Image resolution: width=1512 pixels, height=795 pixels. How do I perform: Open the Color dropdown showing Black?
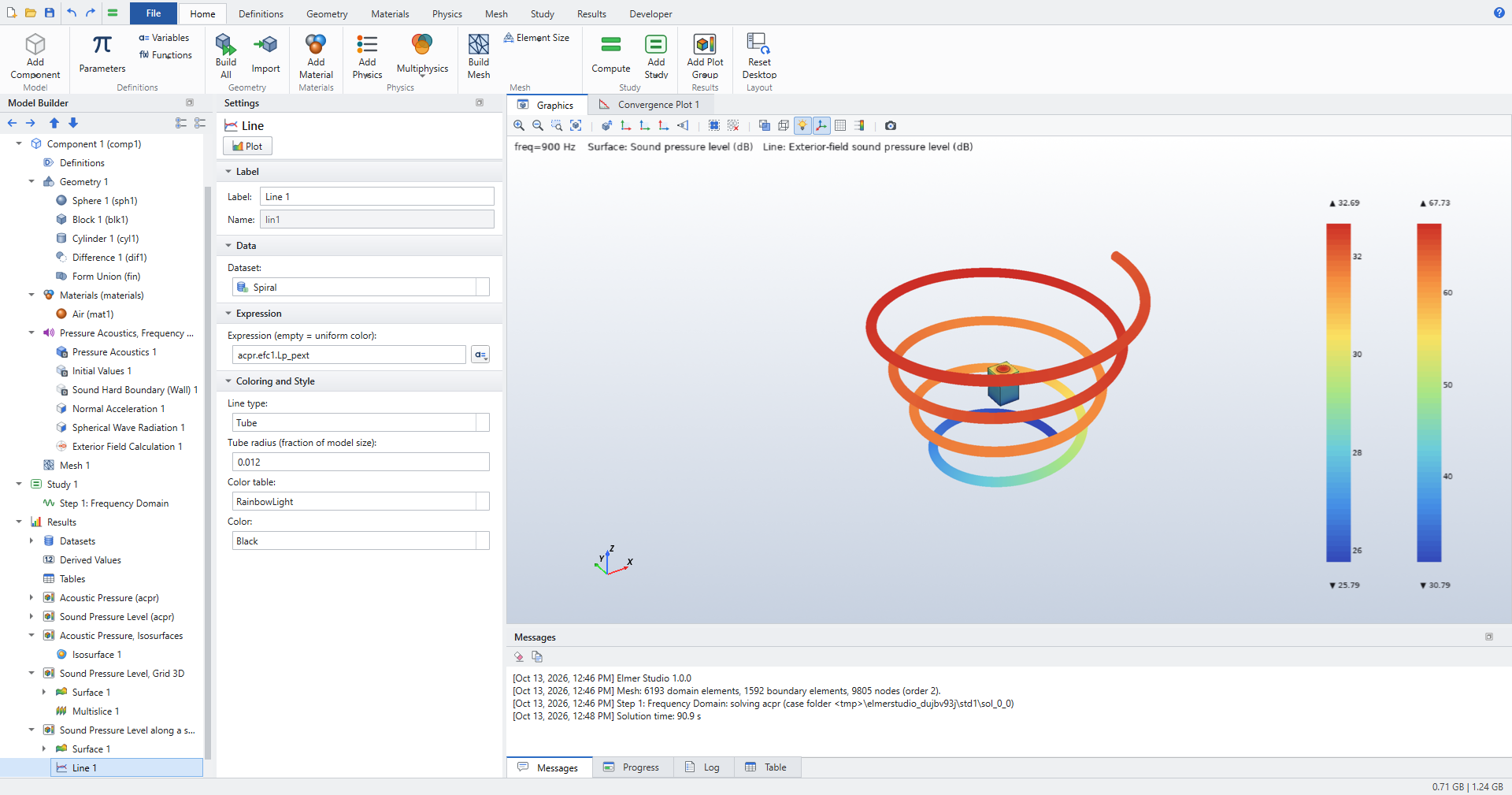point(361,541)
